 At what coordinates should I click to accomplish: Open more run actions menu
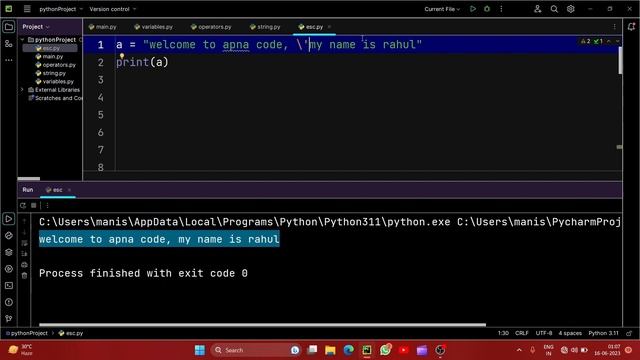click(x=501, y=9)
